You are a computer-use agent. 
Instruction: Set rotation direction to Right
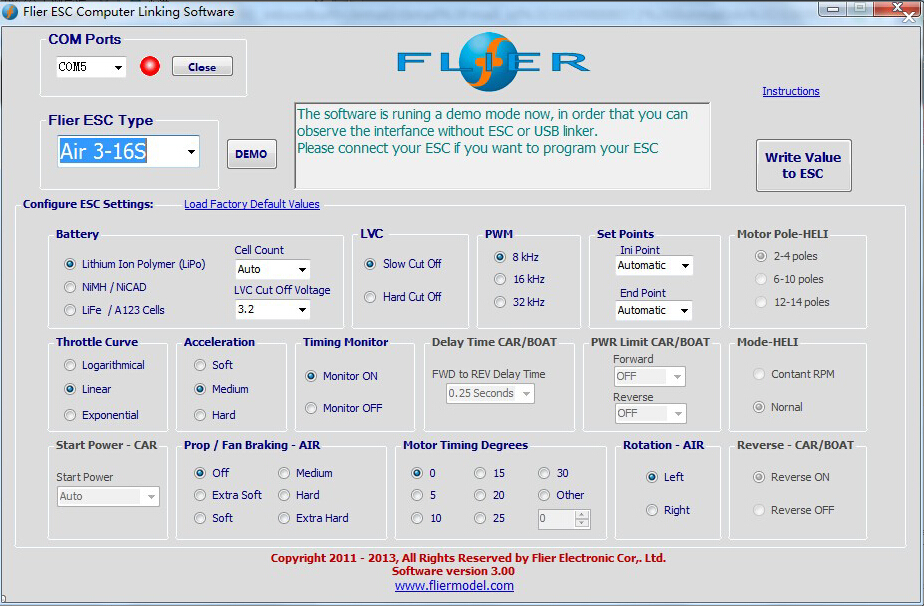click(x=653, y=510)
